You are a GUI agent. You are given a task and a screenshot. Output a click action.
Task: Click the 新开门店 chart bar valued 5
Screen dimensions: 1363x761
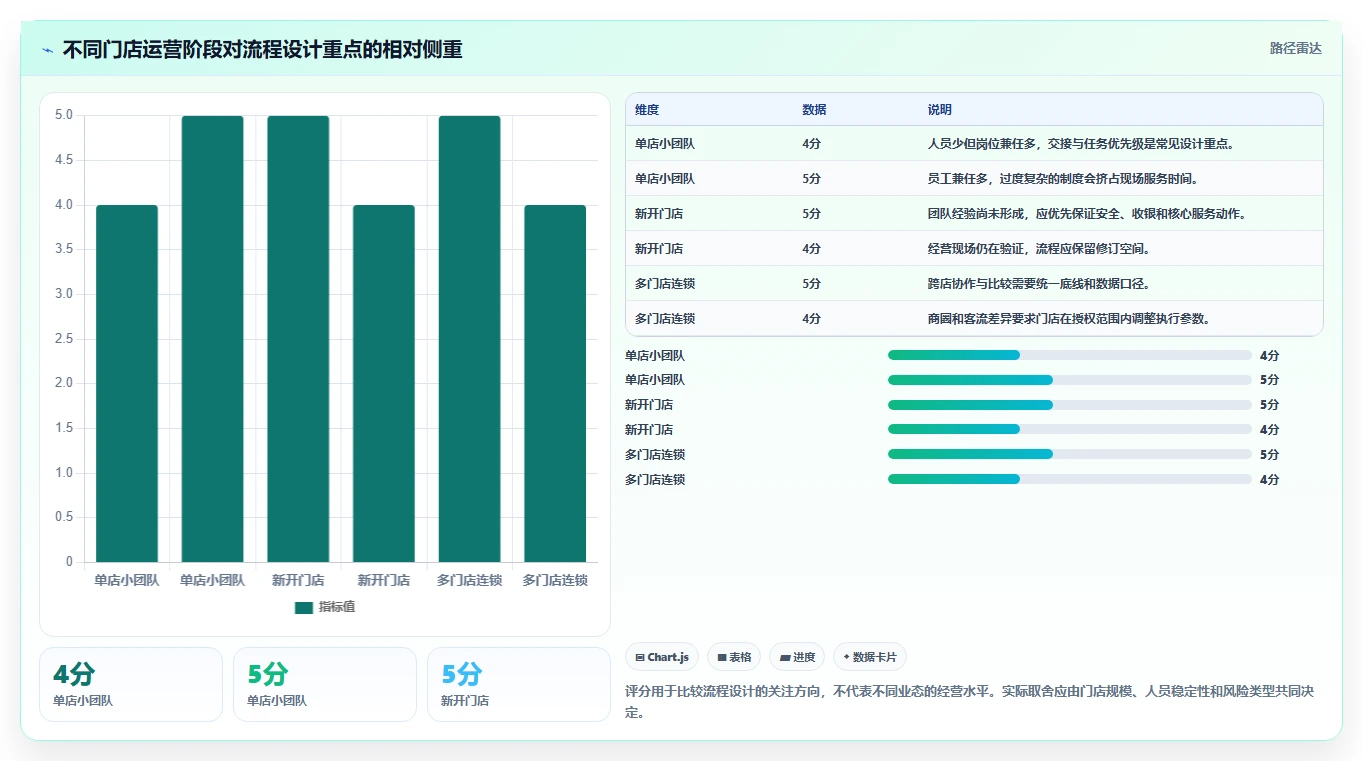click(x=298, y=339)
